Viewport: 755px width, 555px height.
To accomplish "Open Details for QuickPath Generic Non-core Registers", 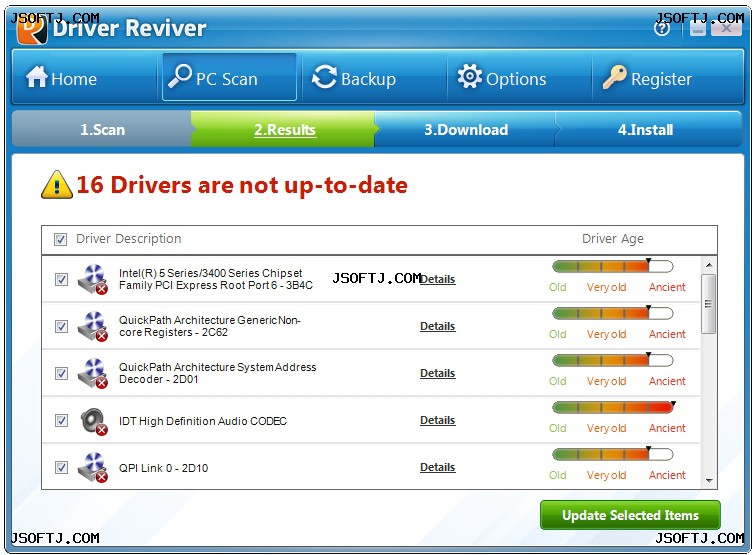I will 437,326.
